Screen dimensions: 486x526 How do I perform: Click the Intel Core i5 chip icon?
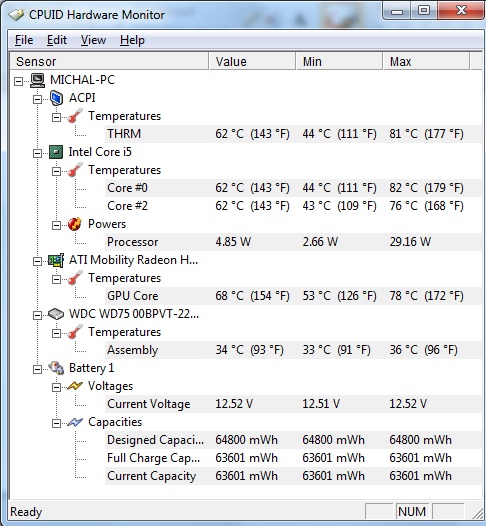(56, 152)
